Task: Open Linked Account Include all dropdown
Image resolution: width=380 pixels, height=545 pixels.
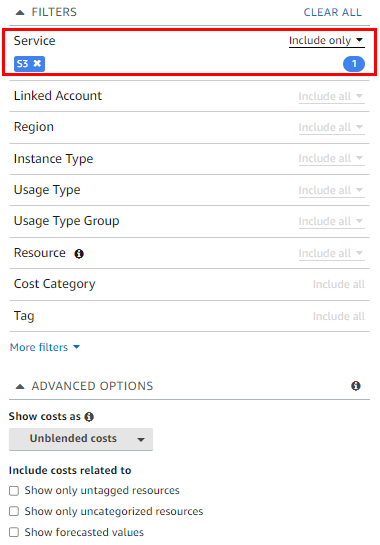Action: [x=331, y=96]
